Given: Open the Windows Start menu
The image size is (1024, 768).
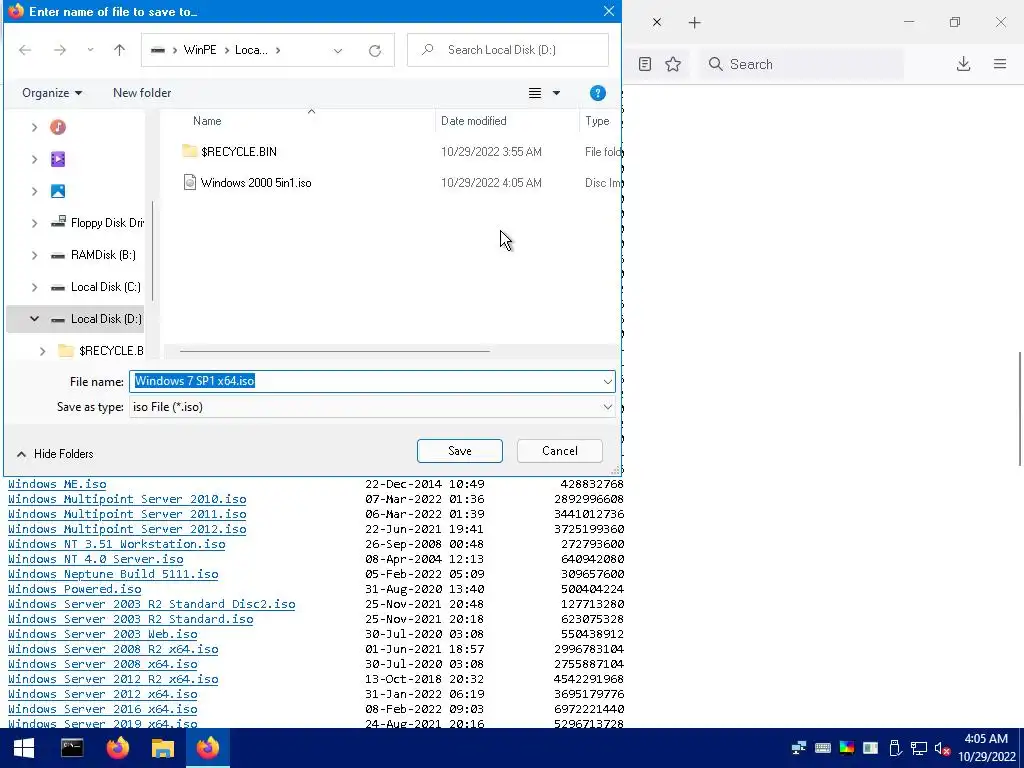Looking at the screenshot, I should click(24, 748).
